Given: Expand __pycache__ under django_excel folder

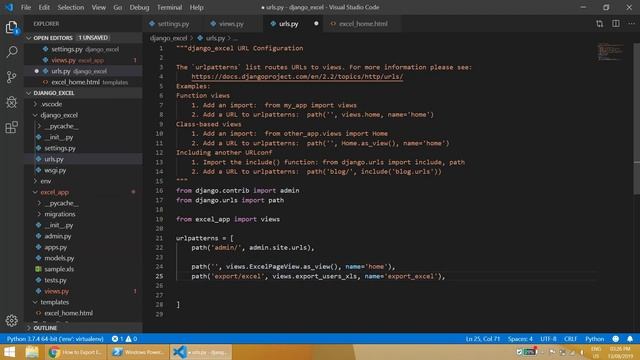Looking at the screenshot, I should coord(83,126).
